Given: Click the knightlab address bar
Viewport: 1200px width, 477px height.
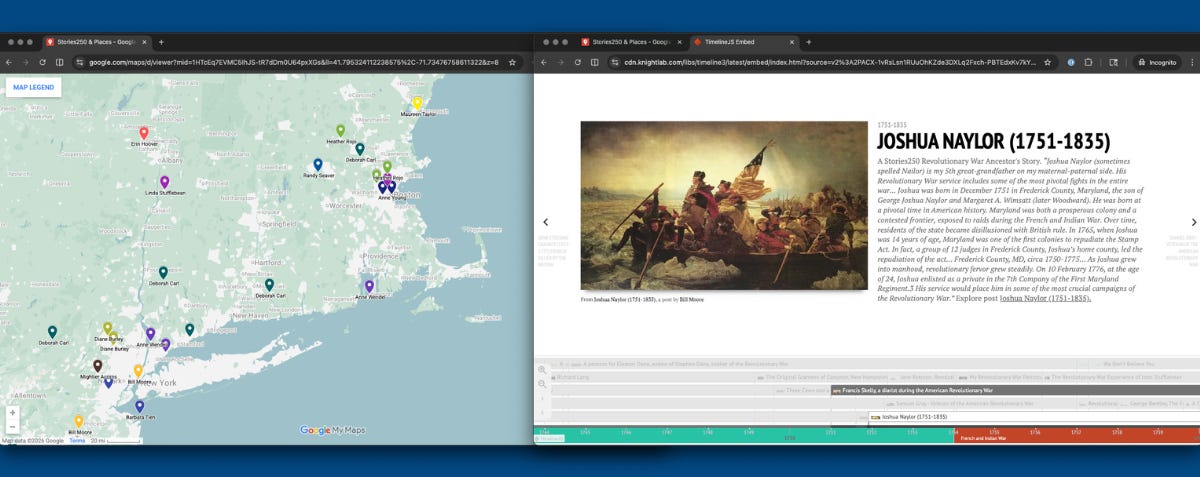Looking at the screenshot, I should coord(830,62).
